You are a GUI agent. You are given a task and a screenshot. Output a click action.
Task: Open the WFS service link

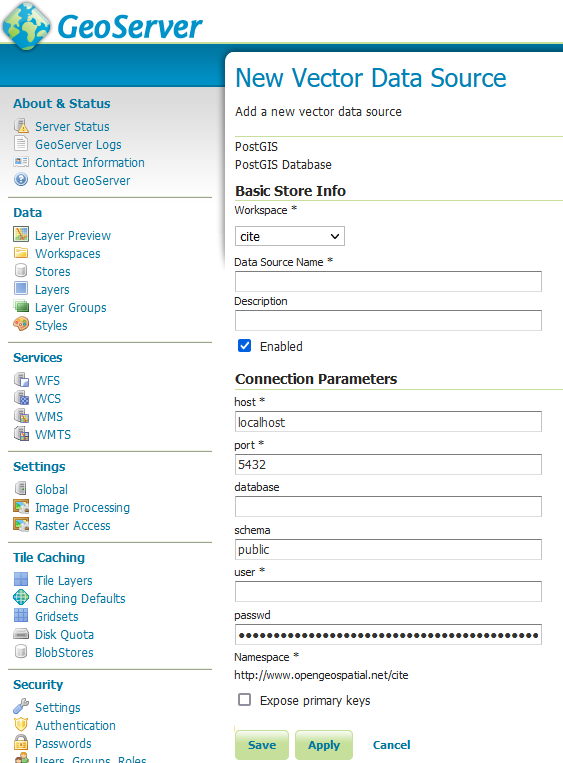47,381
